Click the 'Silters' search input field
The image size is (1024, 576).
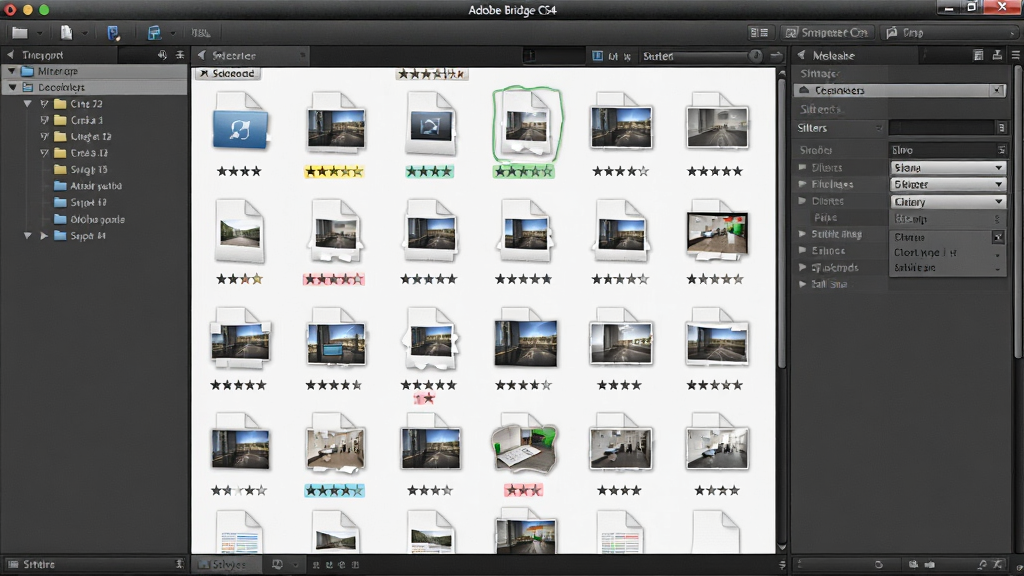pyautogui.click(x=941, y=128)
